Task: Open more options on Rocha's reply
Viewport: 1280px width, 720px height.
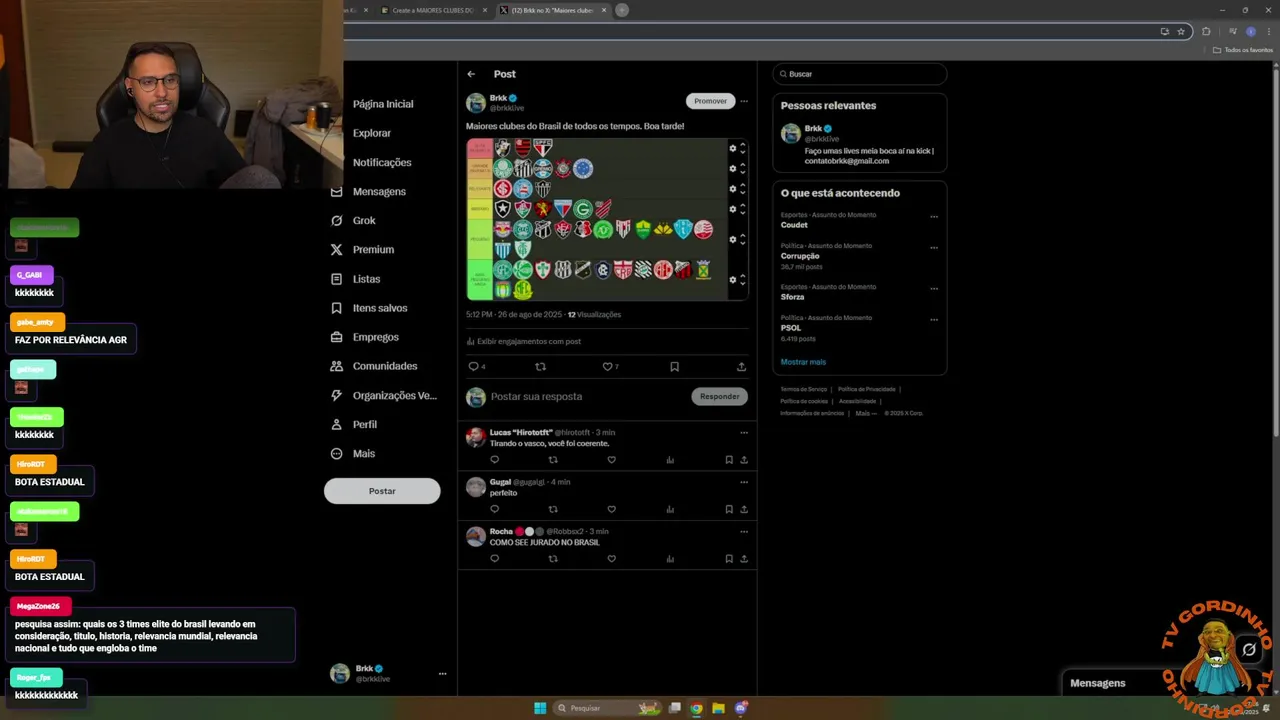Action: point(743,532)
